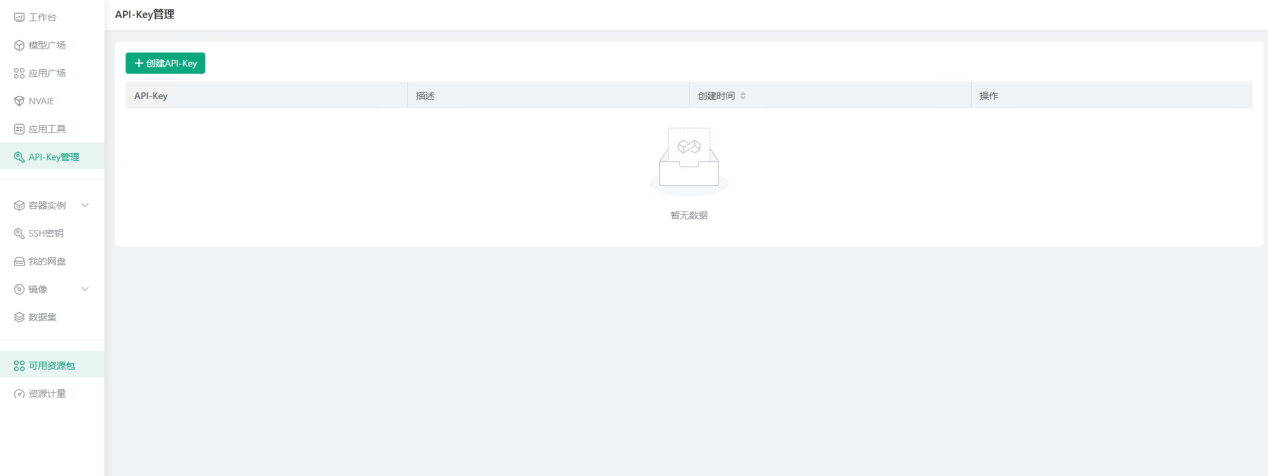Open 模型广场 via its cube icon
This screenshot has width=1268, height=476.
pyautogui.click(x=19, y=45)
